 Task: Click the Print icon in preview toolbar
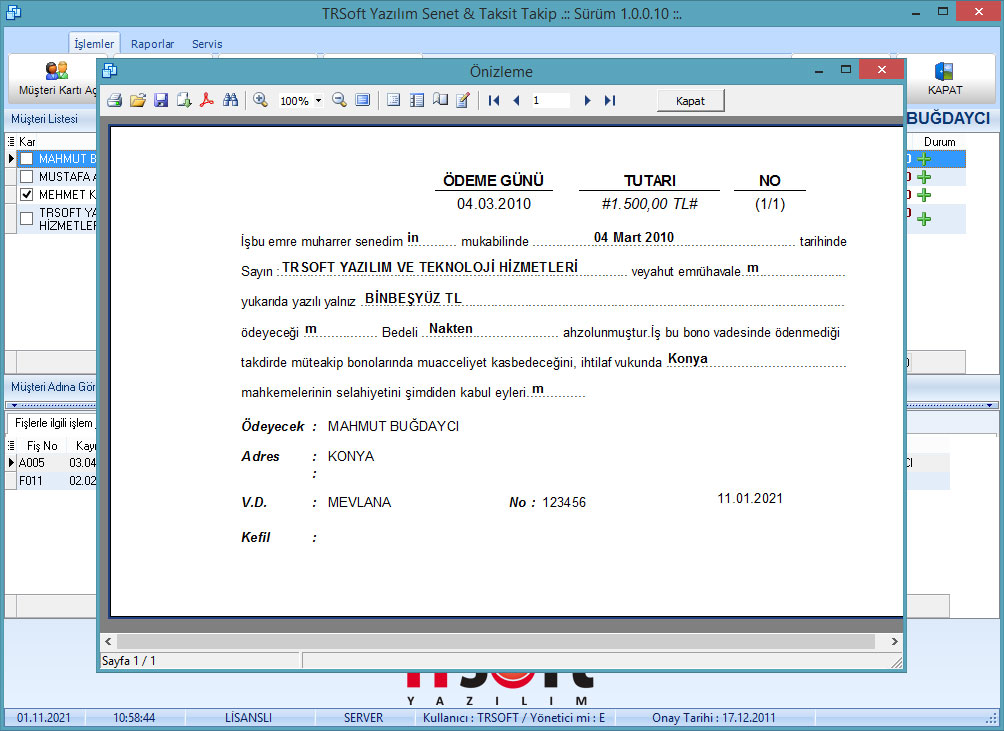[115, 100]
